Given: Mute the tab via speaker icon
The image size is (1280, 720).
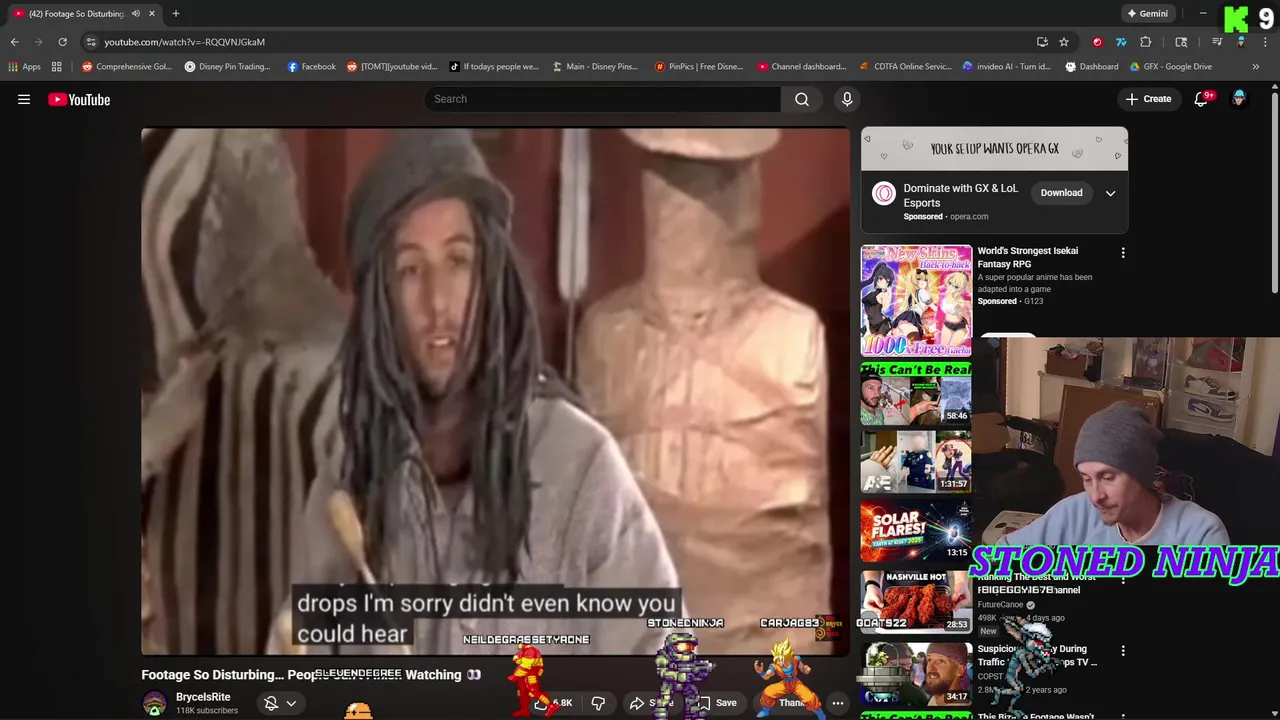Looking at the screenshot, I should 135,14.
